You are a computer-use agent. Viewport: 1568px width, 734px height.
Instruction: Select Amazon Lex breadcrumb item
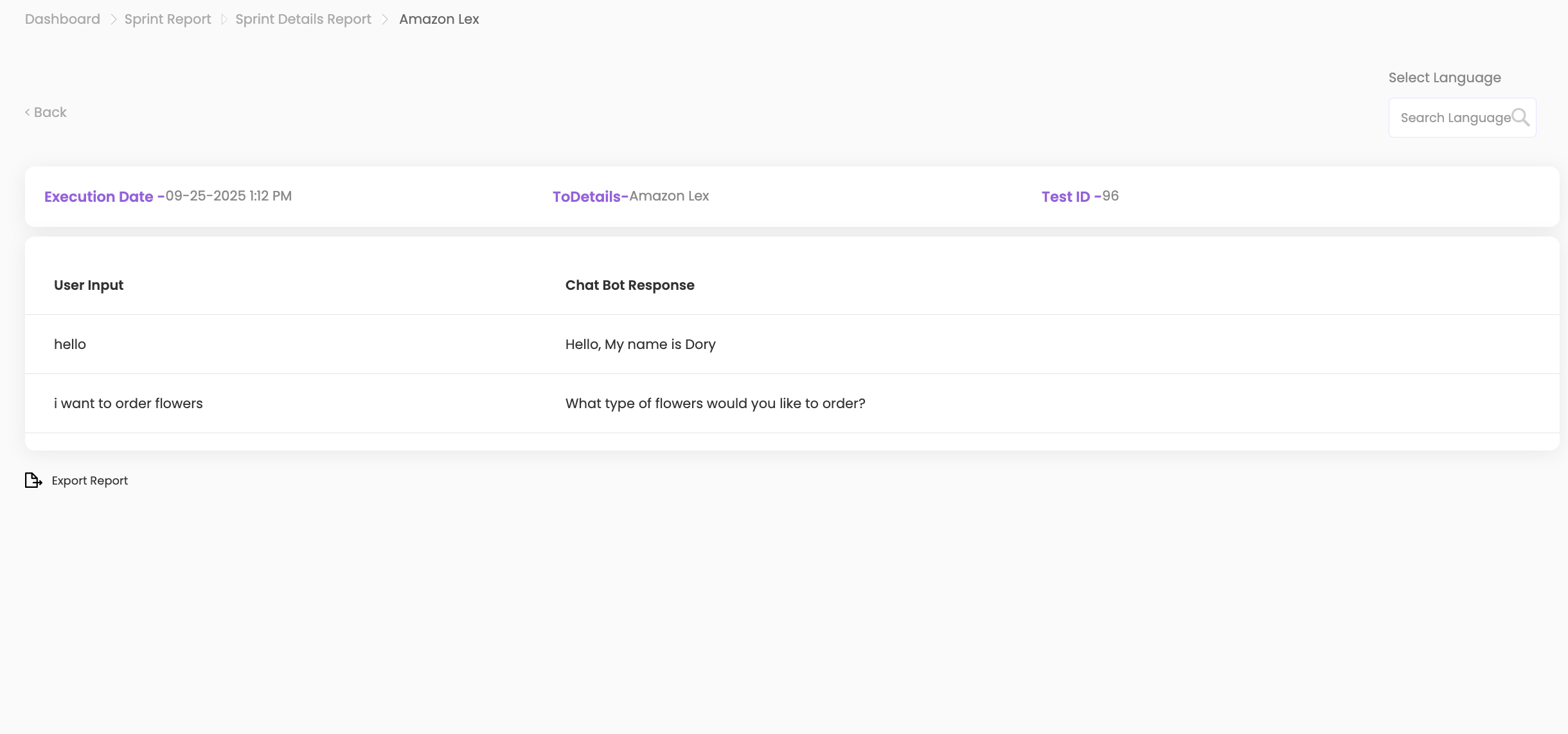[439, 19]
